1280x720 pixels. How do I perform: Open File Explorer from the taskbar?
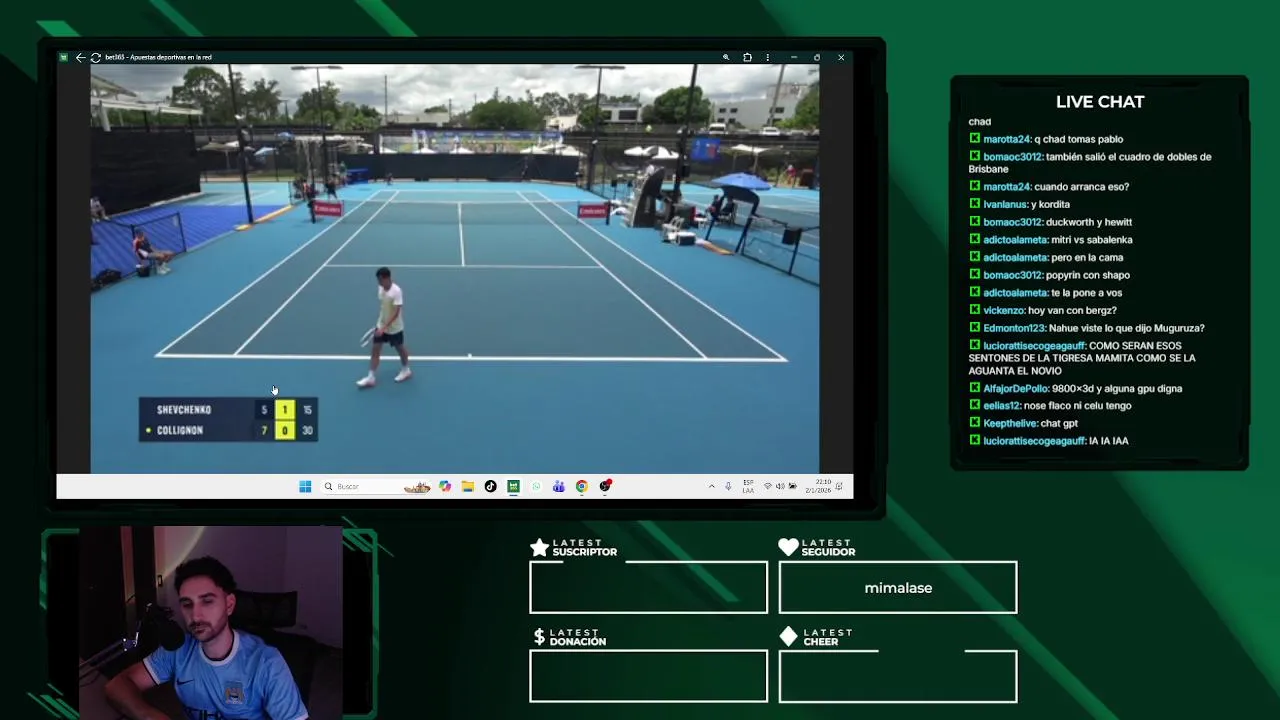pyautogui.click(x=467, y=486)
